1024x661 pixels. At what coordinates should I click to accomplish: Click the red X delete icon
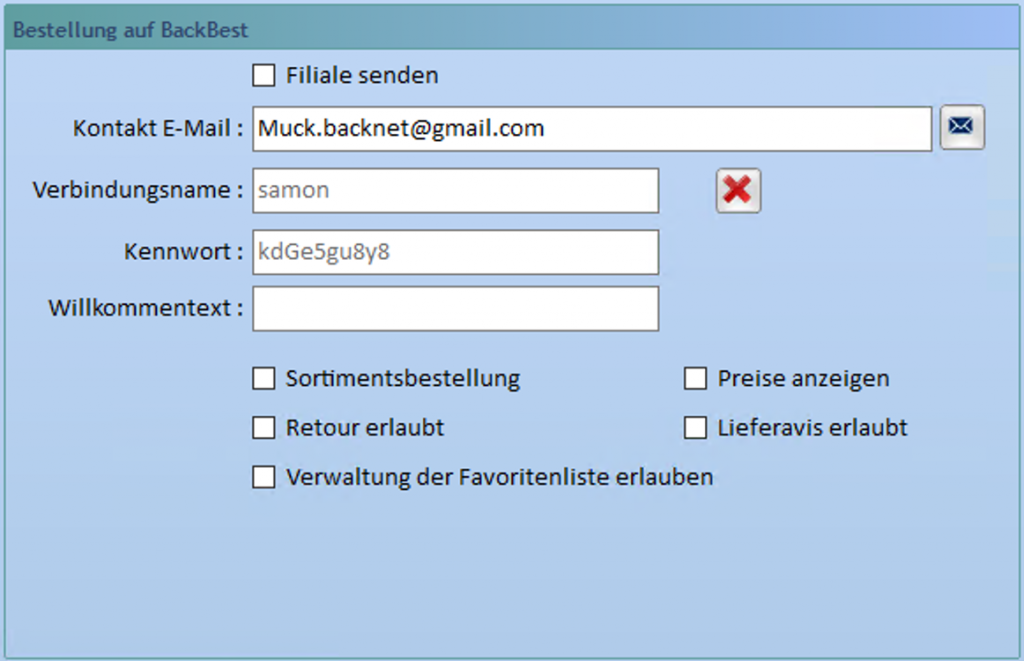[x=738, y=190]
